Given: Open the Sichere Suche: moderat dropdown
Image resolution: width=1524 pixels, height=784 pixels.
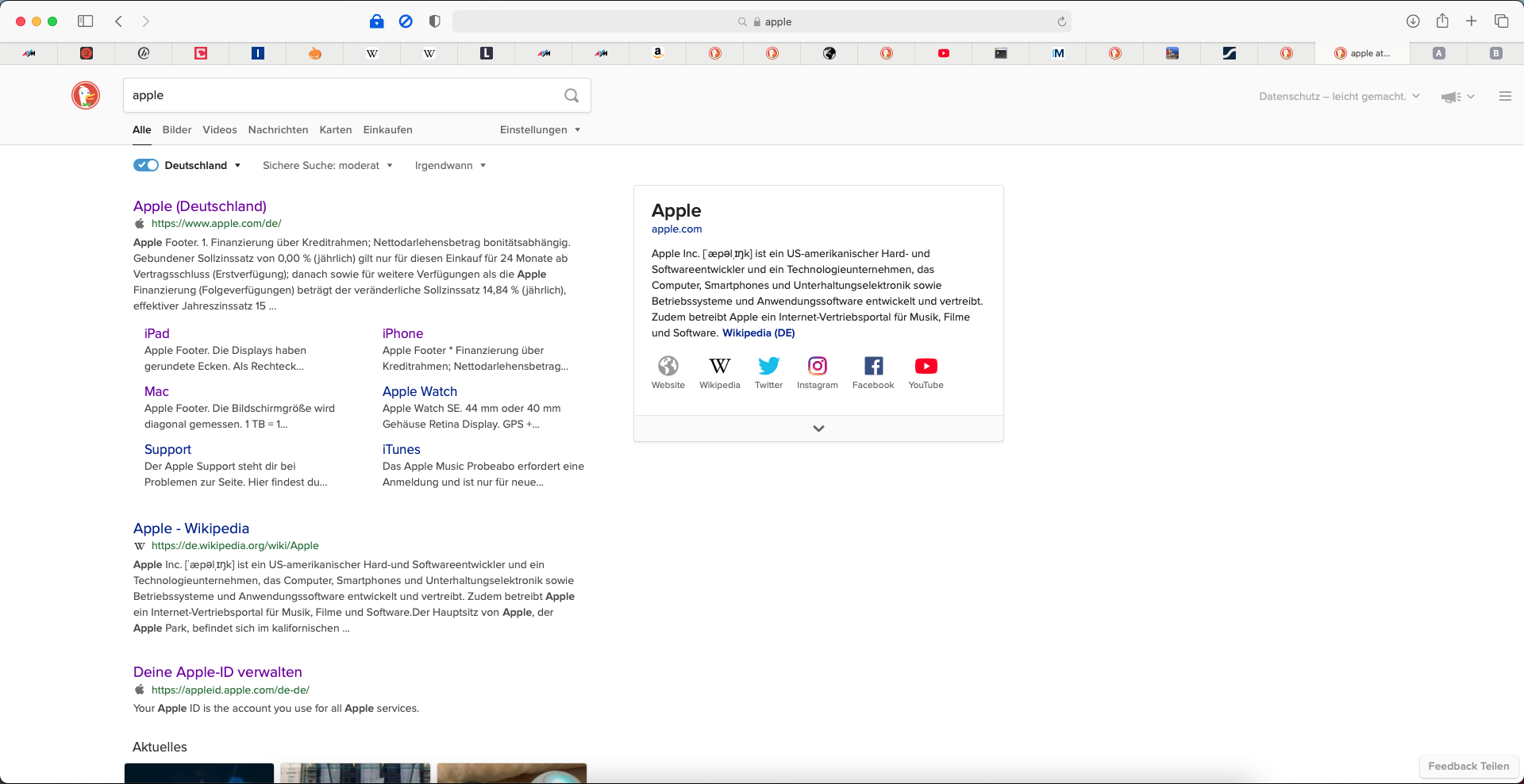Looking at the screenshot, I should 327,165.
